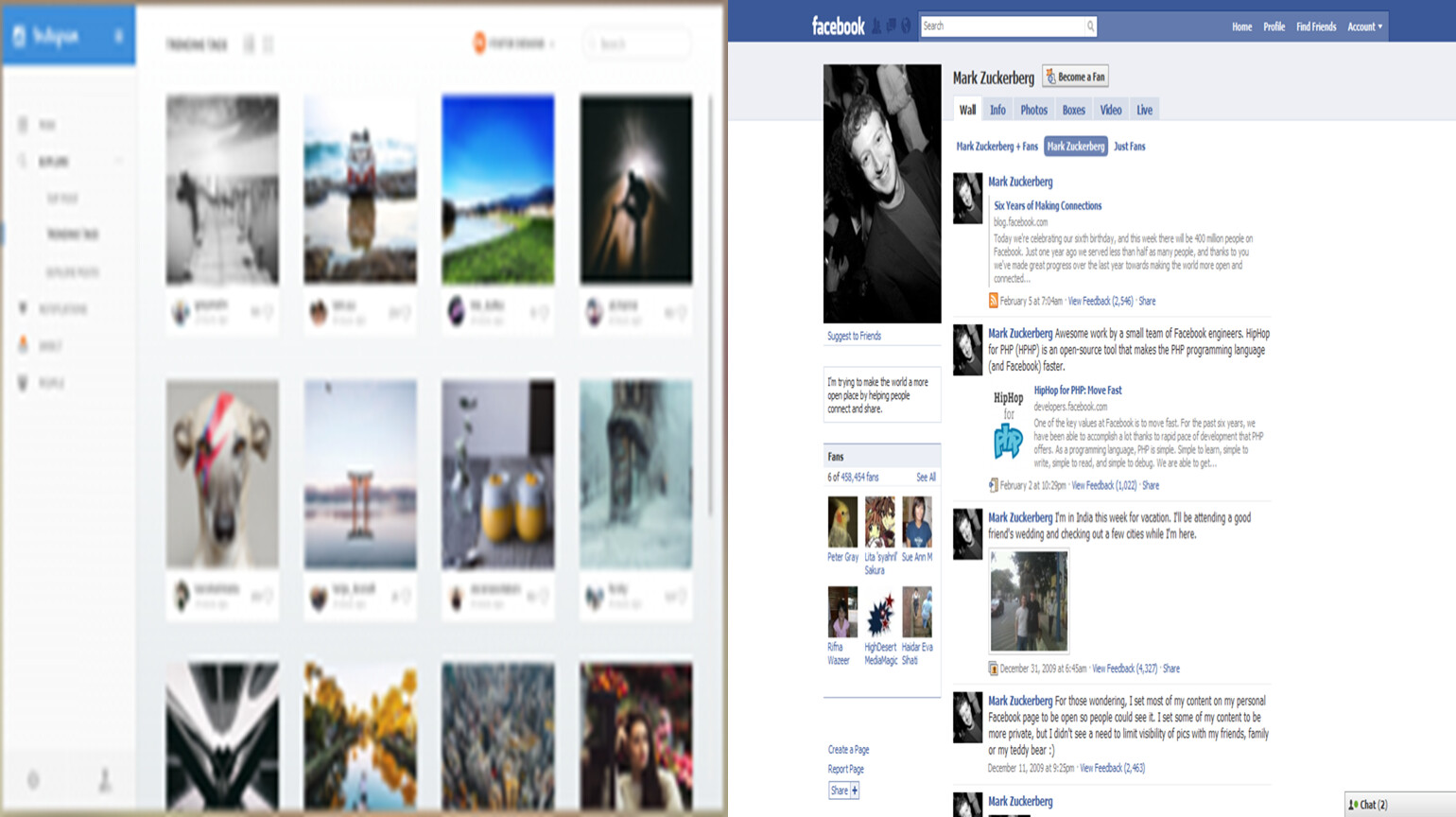
Task: Click the app logo in blurred left window header
Action: tap(19, 36)
